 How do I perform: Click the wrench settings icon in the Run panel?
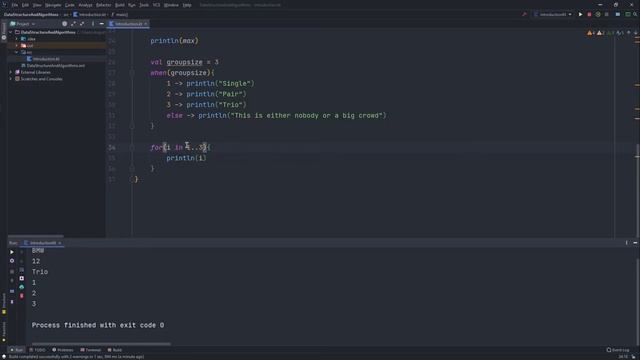point(12,261)
